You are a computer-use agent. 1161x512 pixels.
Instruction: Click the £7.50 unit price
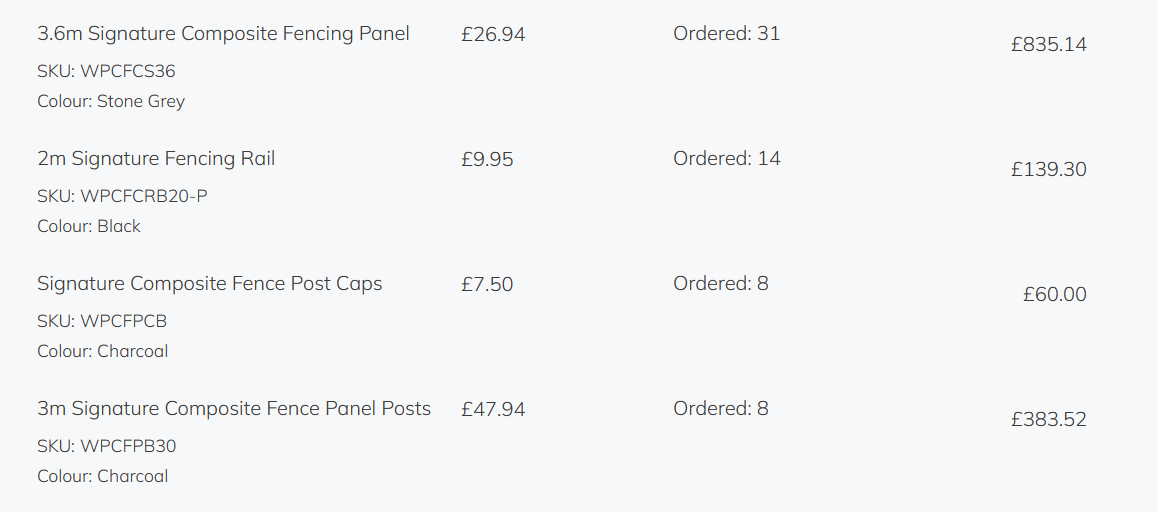point(487,285)
